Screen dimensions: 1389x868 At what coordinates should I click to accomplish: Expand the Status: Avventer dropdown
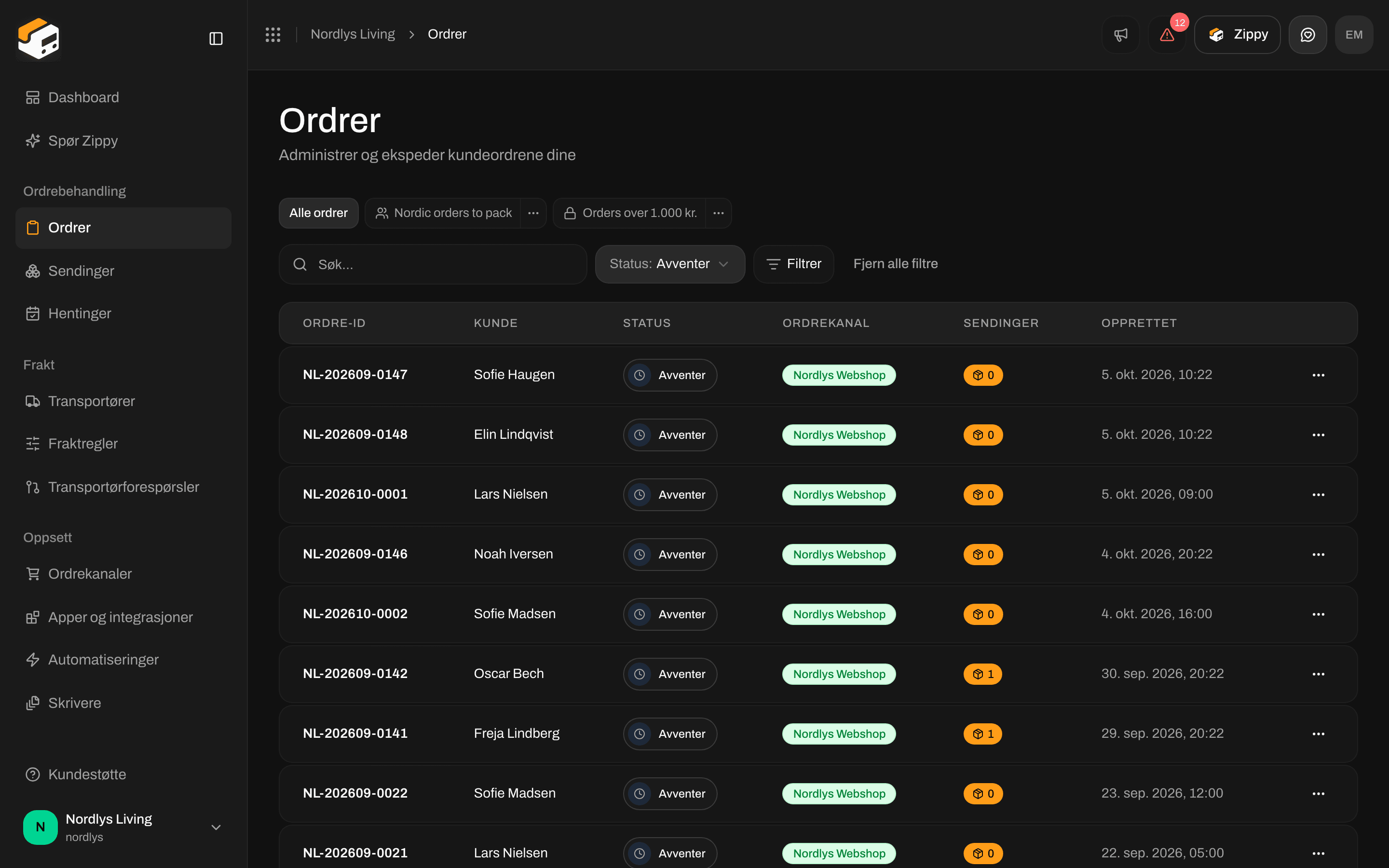[670, 264]
